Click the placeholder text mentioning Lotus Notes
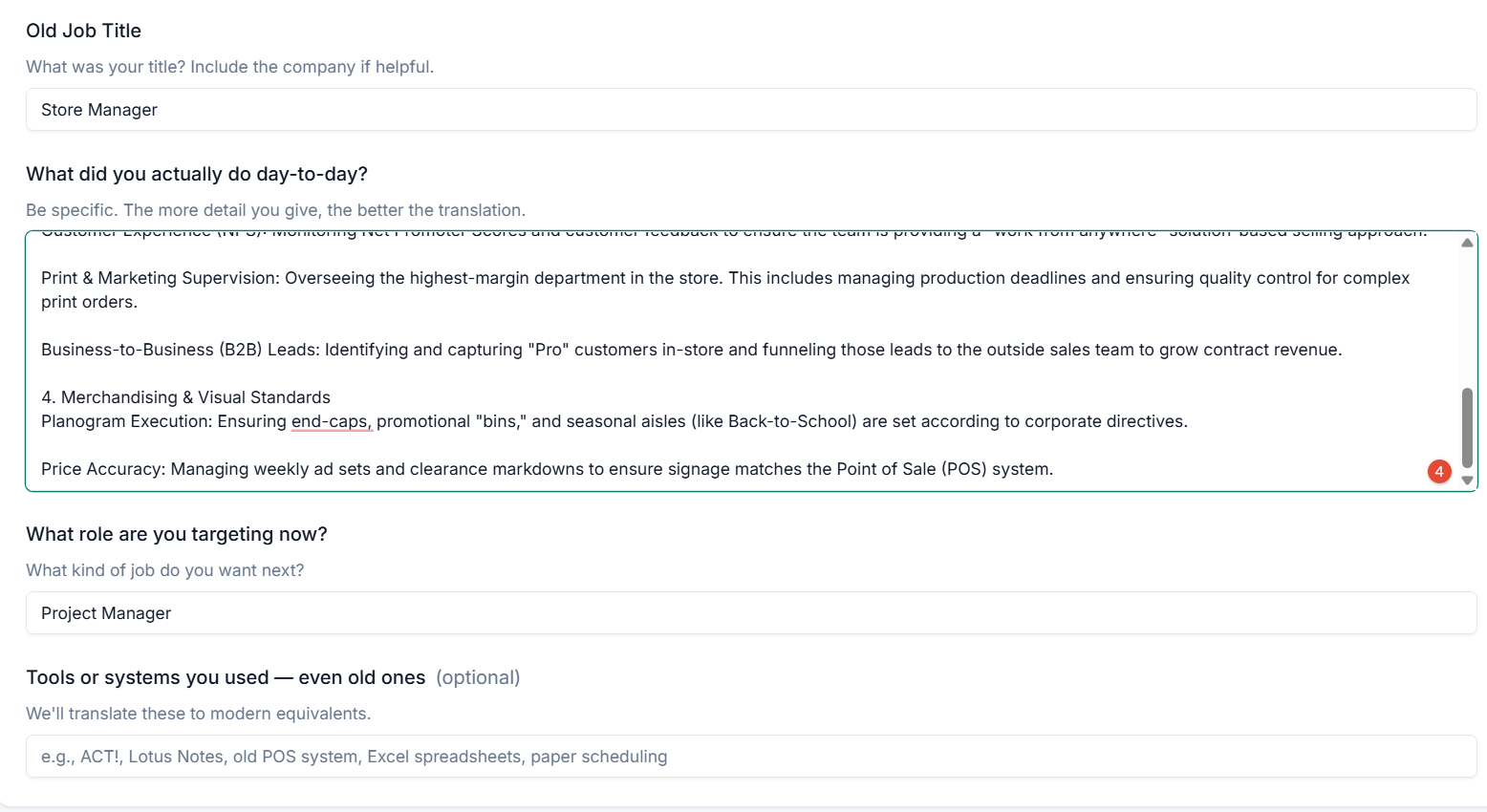 pyautogui.click(x=354, y=756)
